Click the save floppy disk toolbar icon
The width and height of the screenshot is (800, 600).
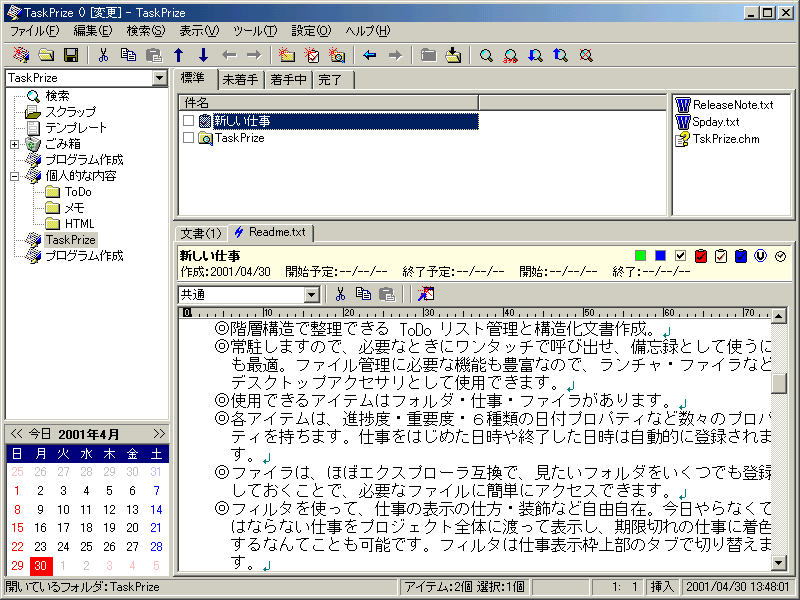click(71, 55)
